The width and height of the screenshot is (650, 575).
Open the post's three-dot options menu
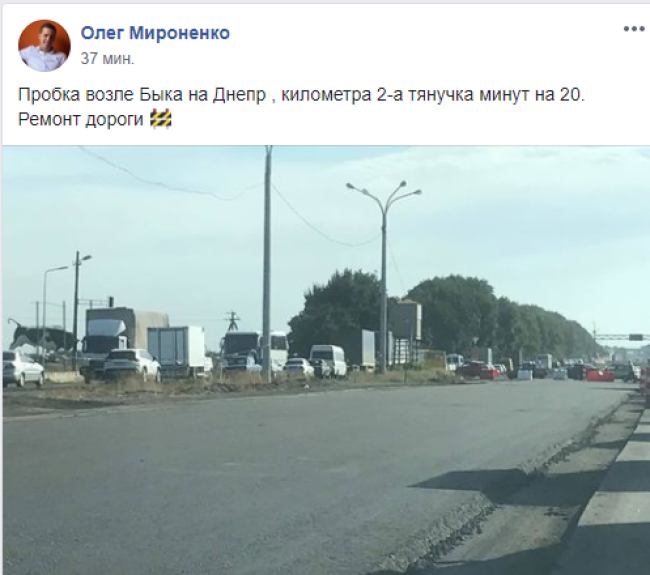click(x=634, y=29)
